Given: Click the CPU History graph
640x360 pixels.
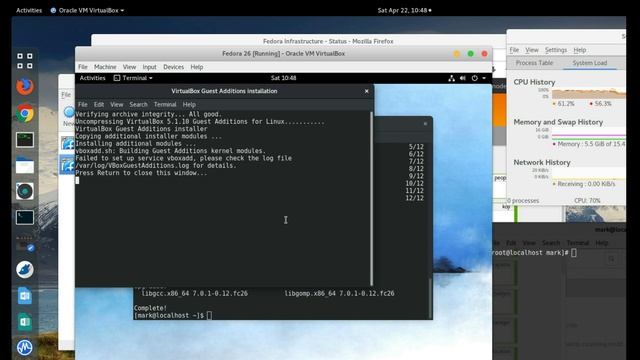Looking at the screenshot, I should 589,93.
